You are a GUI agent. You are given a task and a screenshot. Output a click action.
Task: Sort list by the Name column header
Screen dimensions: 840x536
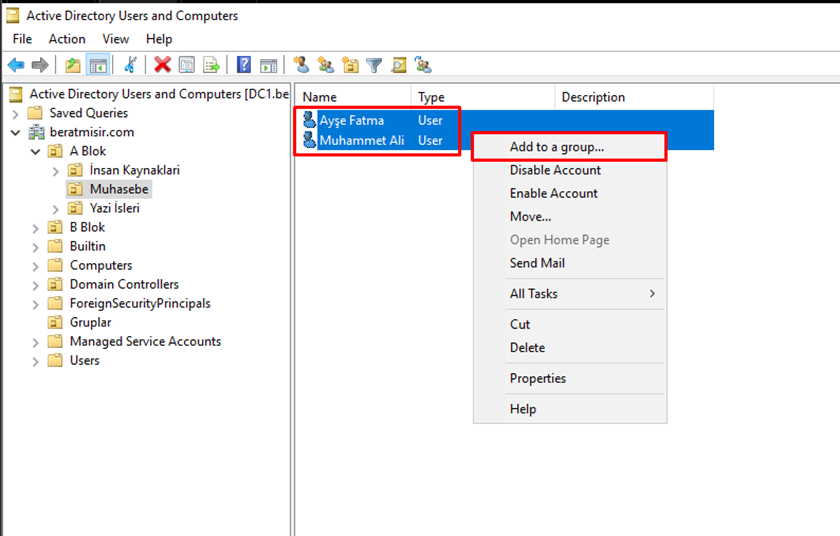point(352,97)
